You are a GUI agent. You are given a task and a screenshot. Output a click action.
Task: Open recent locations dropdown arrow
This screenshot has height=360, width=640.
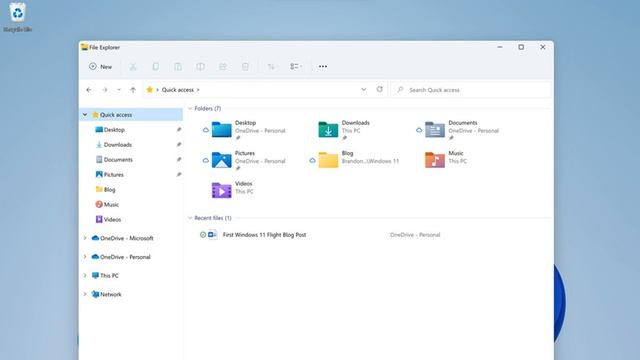(x=119, y=90)
